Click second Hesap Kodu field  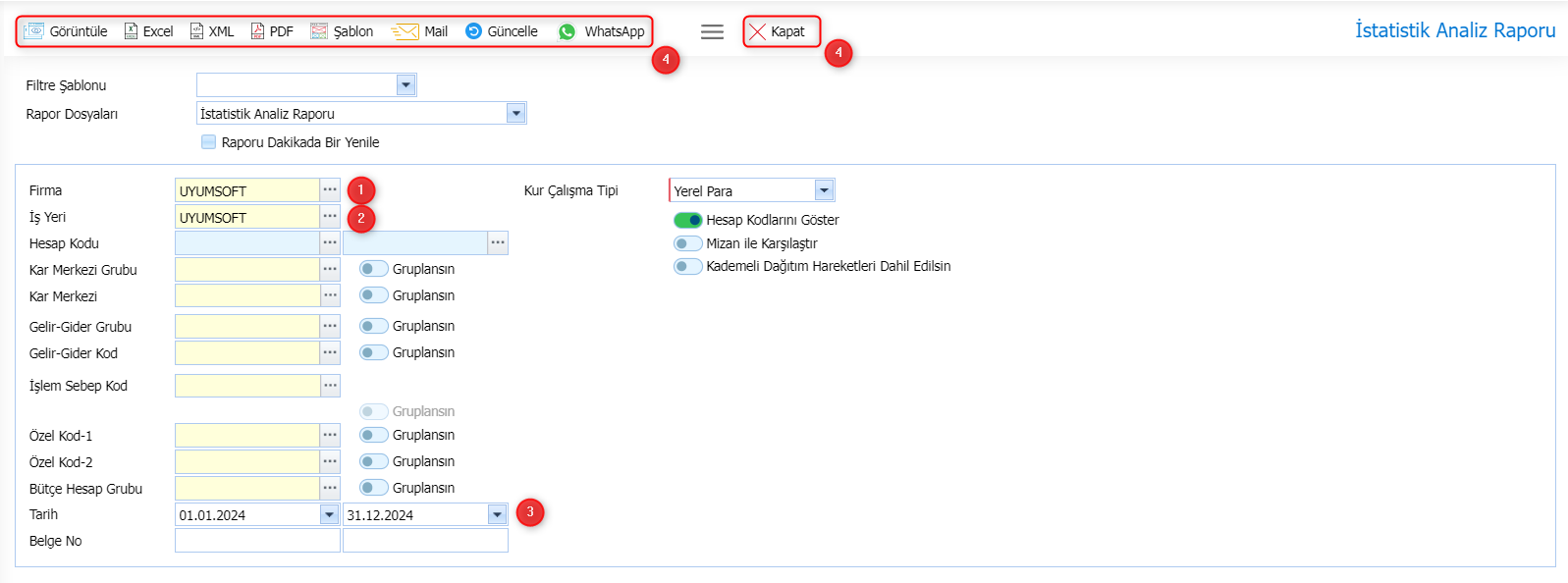coord(415,242)
